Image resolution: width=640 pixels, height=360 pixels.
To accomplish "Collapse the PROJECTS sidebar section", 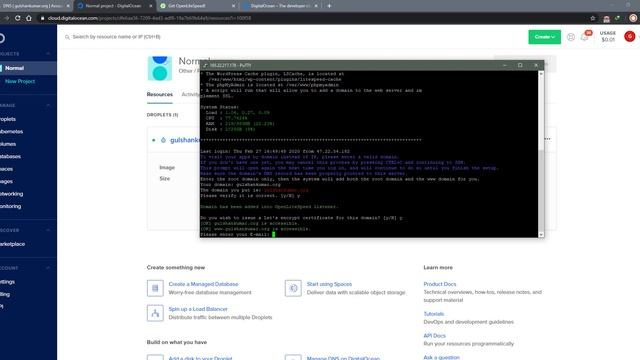I will 48,54.
